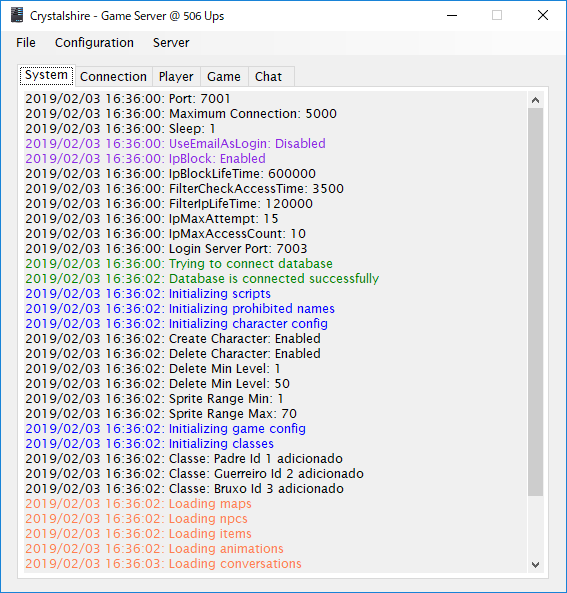Click the scrollbar up arrow

click(535, 100)
